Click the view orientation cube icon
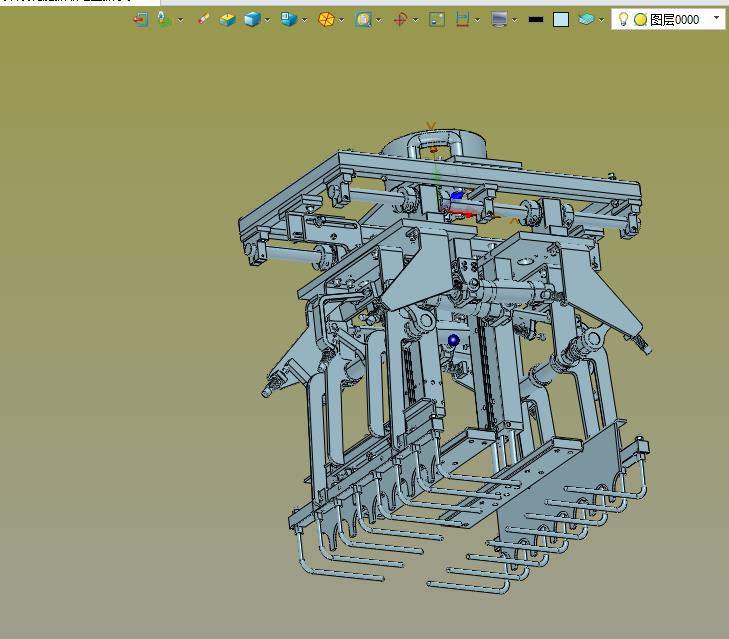 [x=288, y=19]
